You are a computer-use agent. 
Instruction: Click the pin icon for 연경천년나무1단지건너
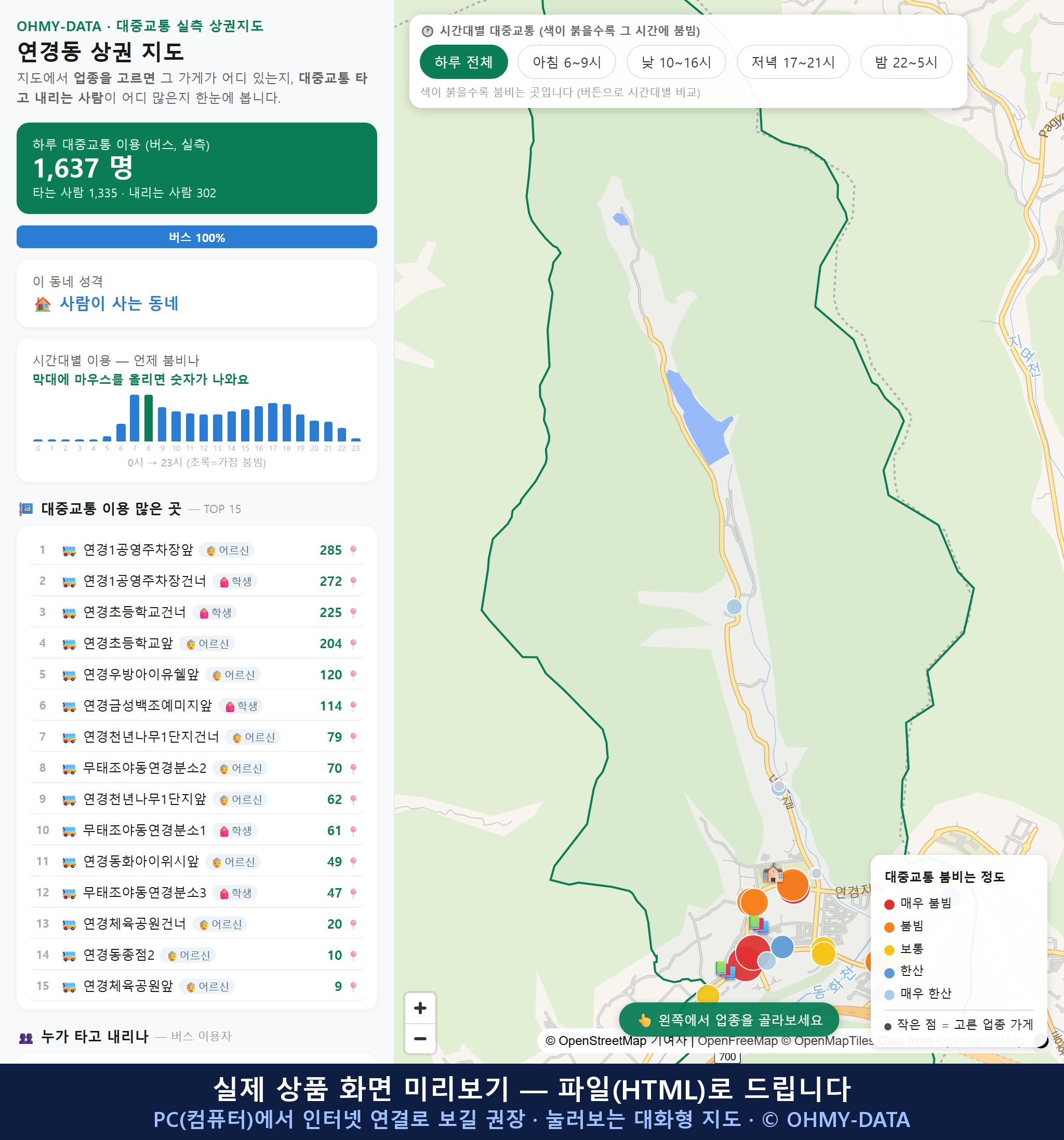click(x=353, y=737)
